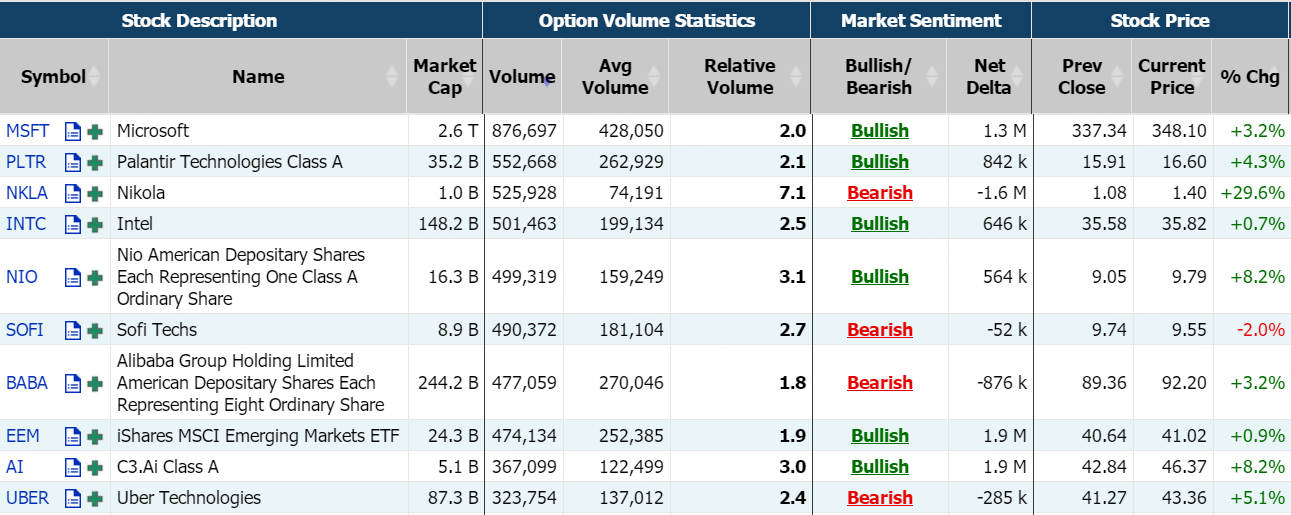1291x515 pixels.
Task: Sort by Relative Volume using header arrows
Action: (x=796, y=77)
